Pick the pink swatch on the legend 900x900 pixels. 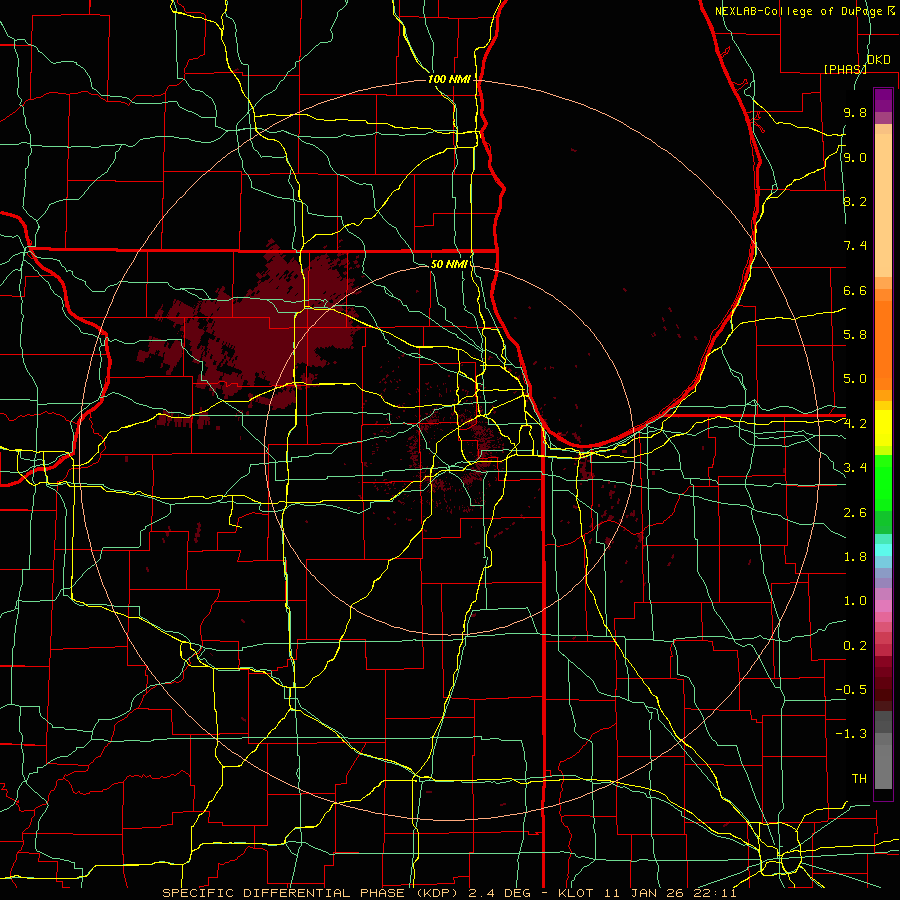(x=883, y=606)
